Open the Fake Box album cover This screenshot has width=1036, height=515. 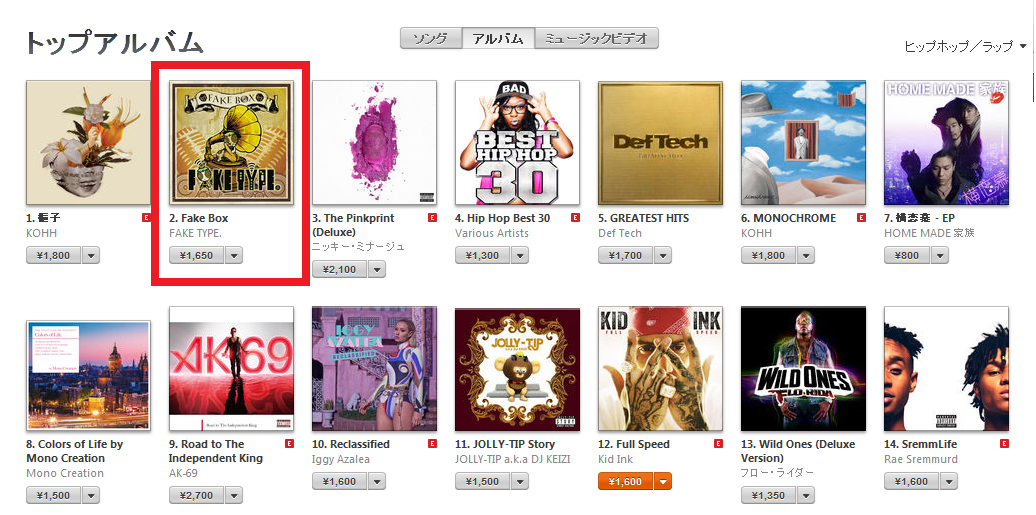[x=231, y=143]
